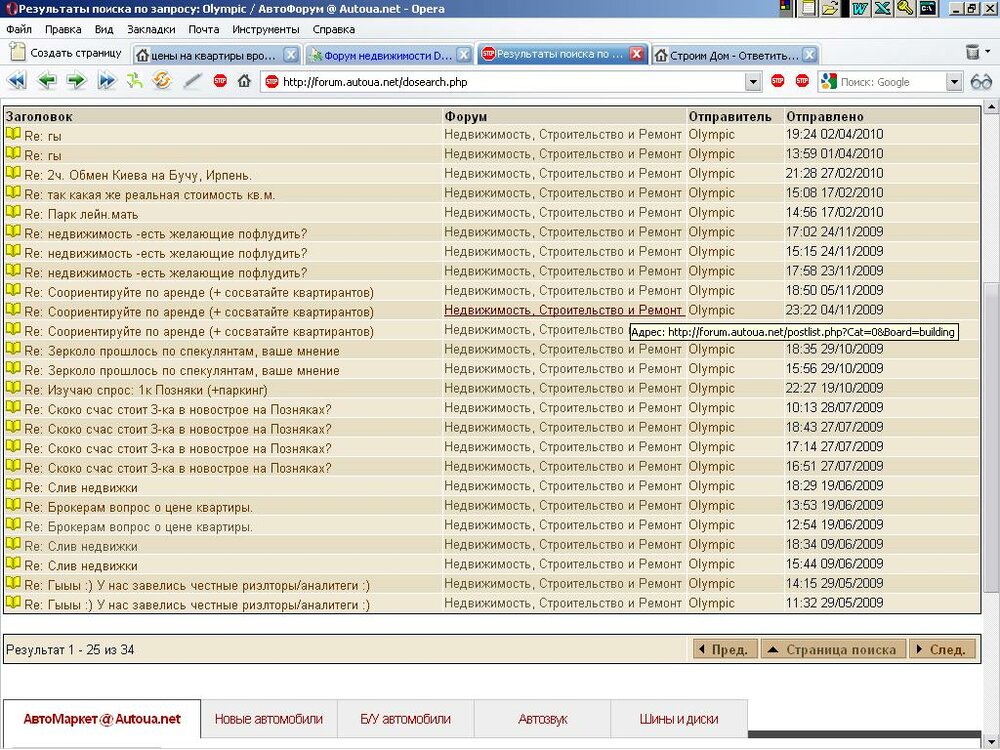Open the 'Новые автомобили' bottom tab
1000x750 pixels.
(268, 719)
